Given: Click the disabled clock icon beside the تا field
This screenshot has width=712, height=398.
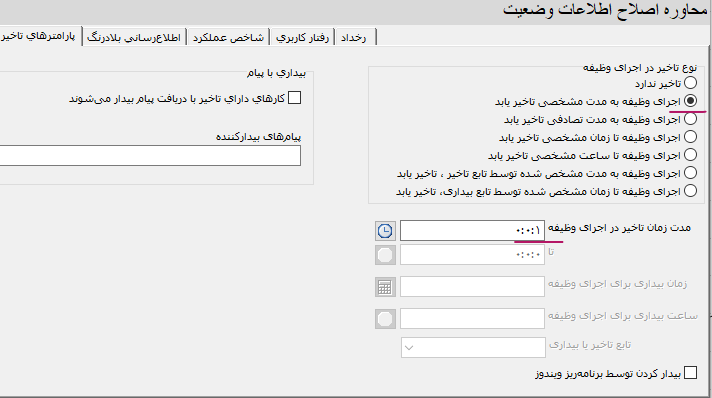Looking at the screenshot, I should click(x=385, y=255).
